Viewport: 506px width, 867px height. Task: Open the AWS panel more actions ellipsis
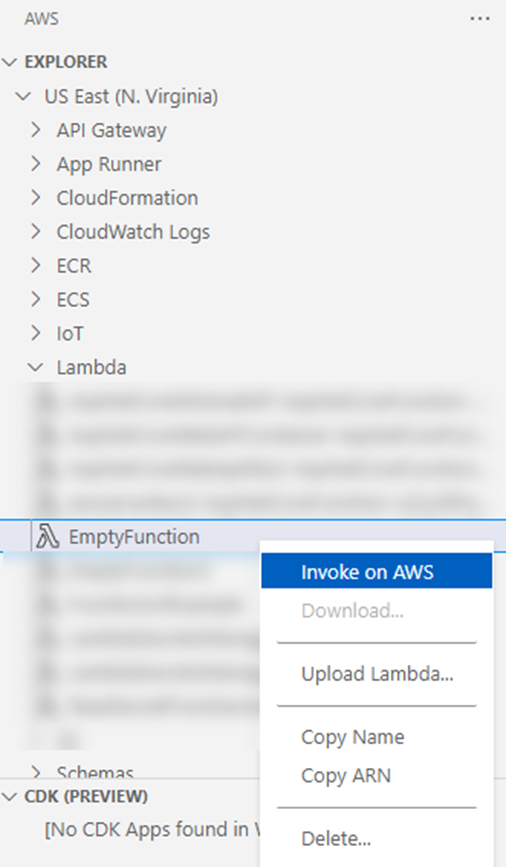(x=479, y=19)
